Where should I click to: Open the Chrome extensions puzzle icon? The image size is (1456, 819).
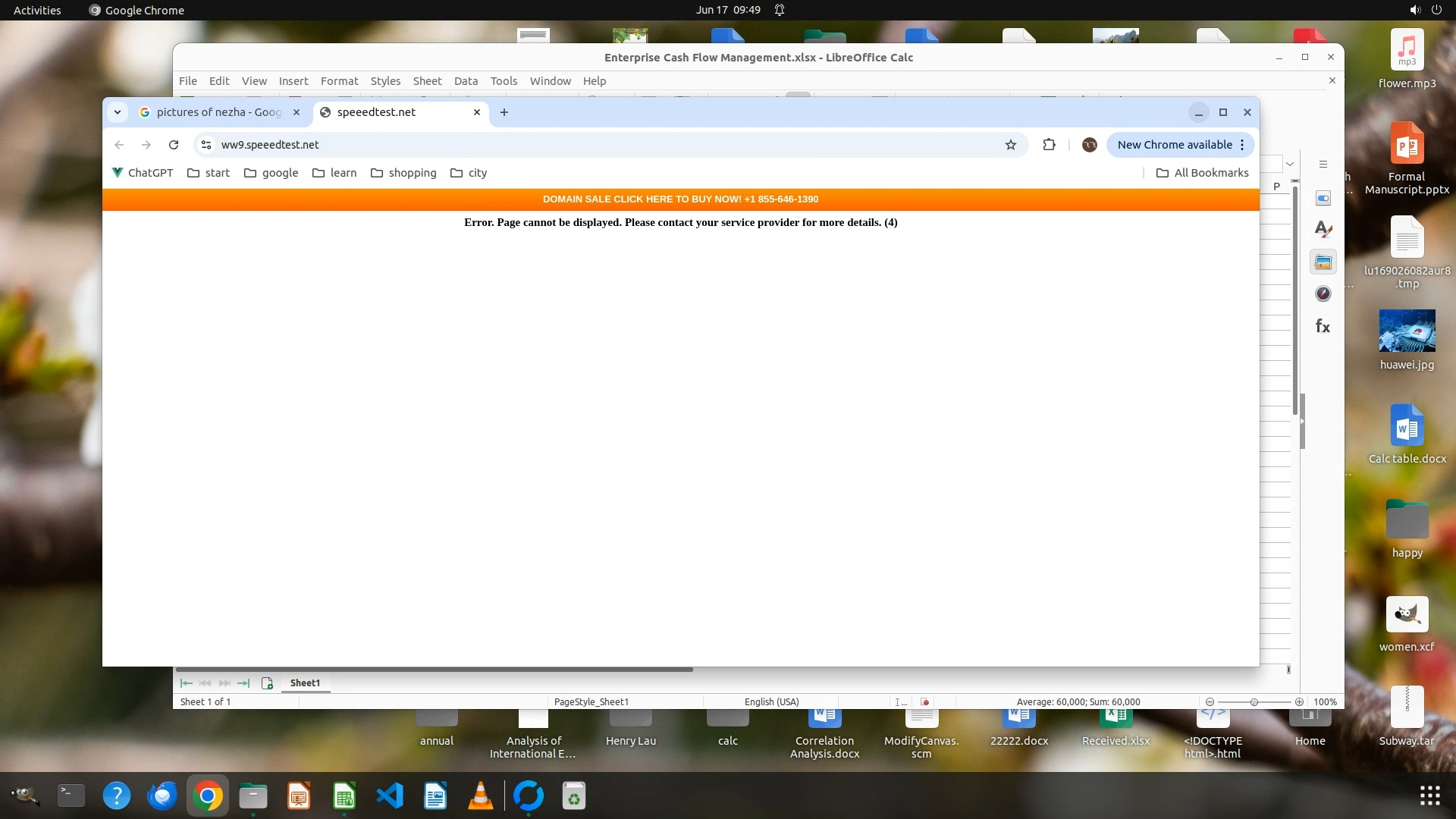[1049, 145]
